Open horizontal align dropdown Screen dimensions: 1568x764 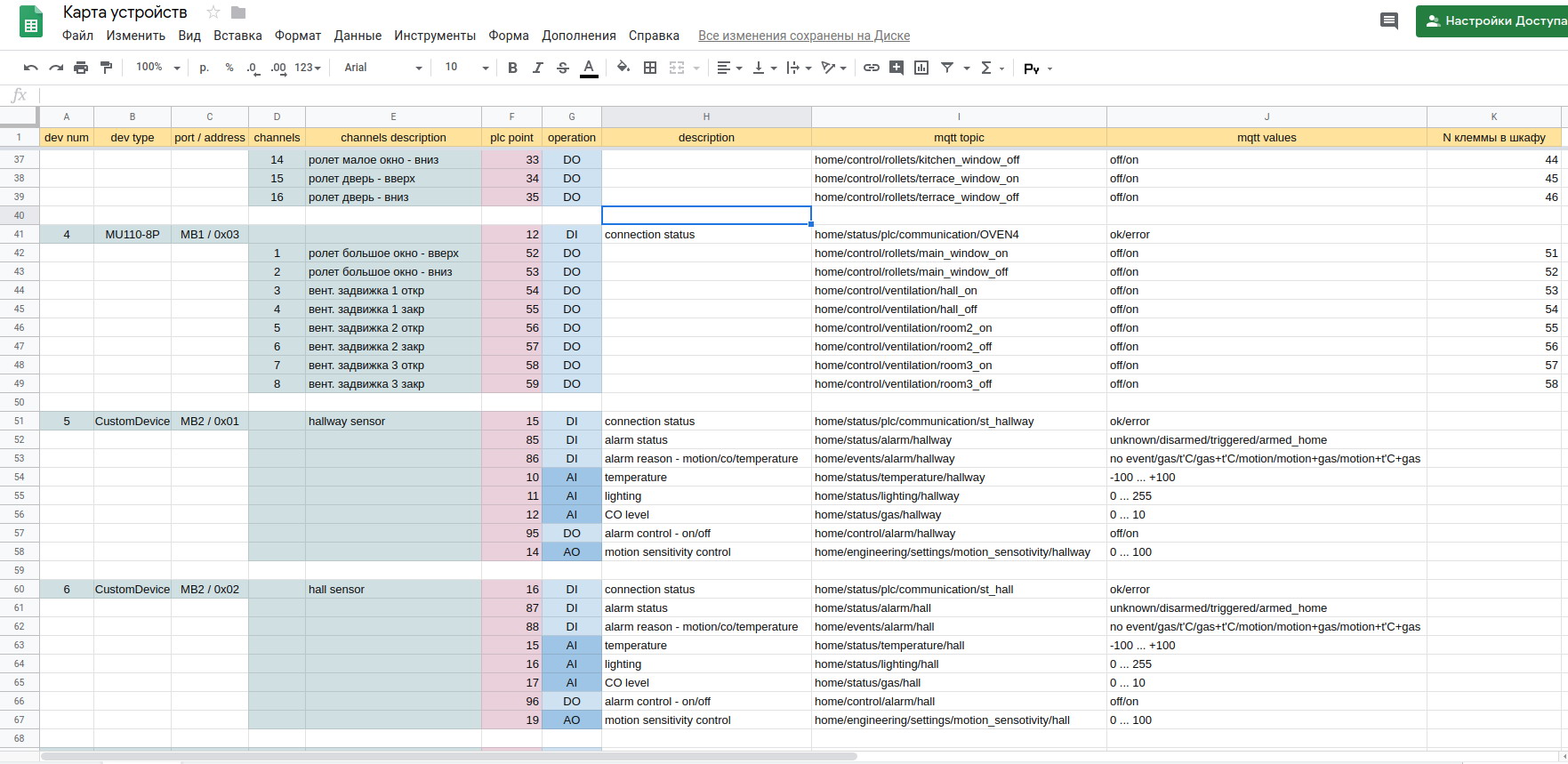click(729, 68)
